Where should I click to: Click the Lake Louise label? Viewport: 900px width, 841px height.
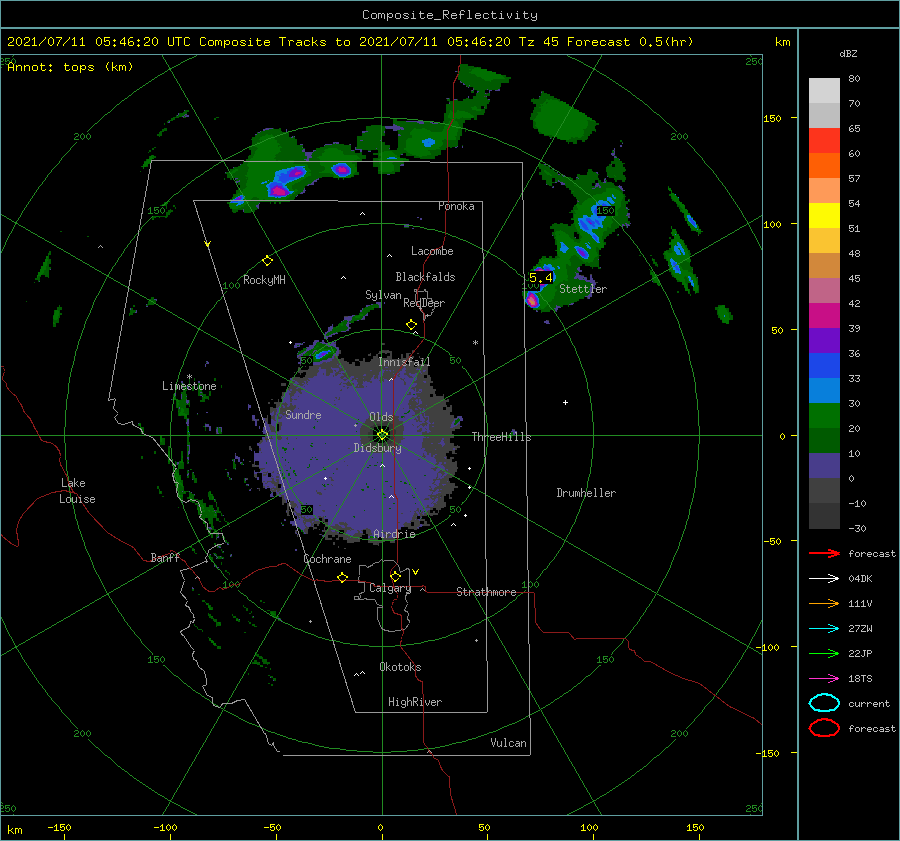[77, 491]
